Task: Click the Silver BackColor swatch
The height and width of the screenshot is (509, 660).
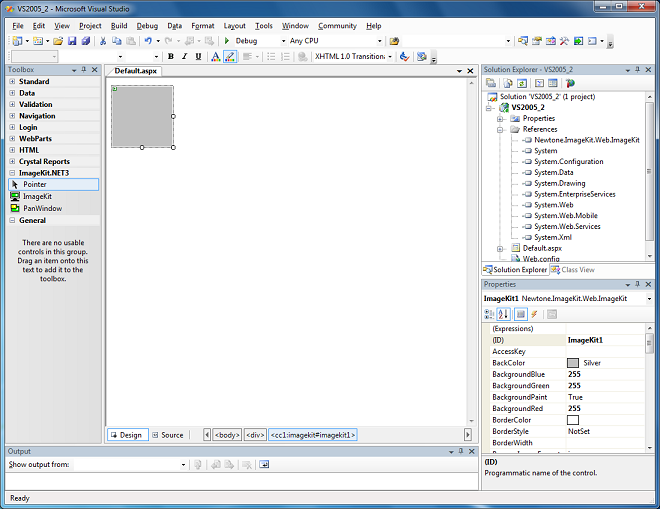Action: pyautogui.click(x=573, y=363)
